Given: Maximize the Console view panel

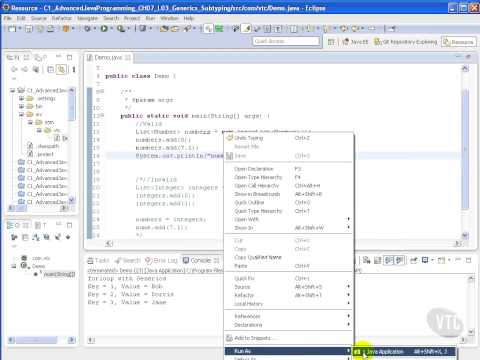Looking at the screenshot, I should tap(468, 260).
